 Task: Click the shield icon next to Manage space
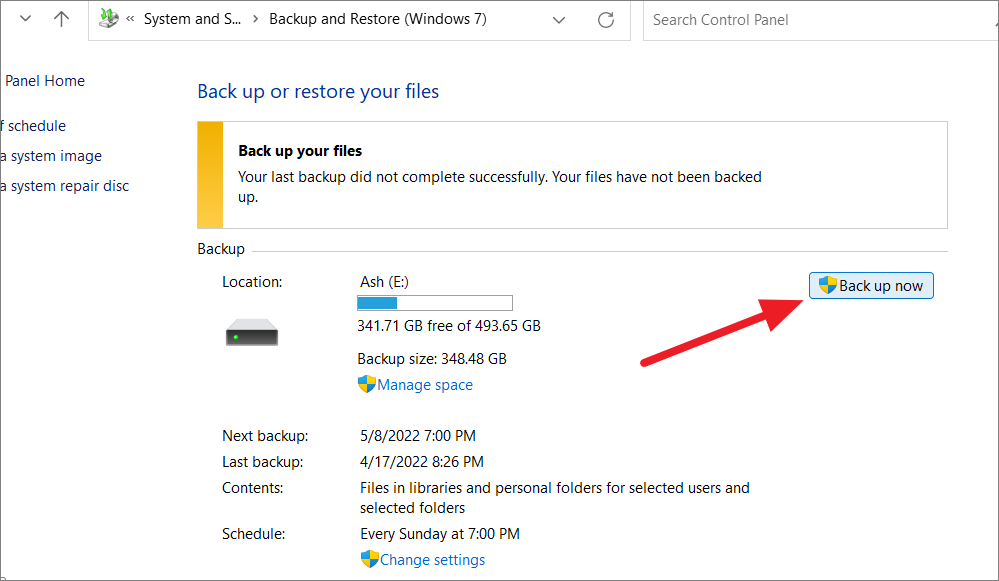(x=366, y=384)
